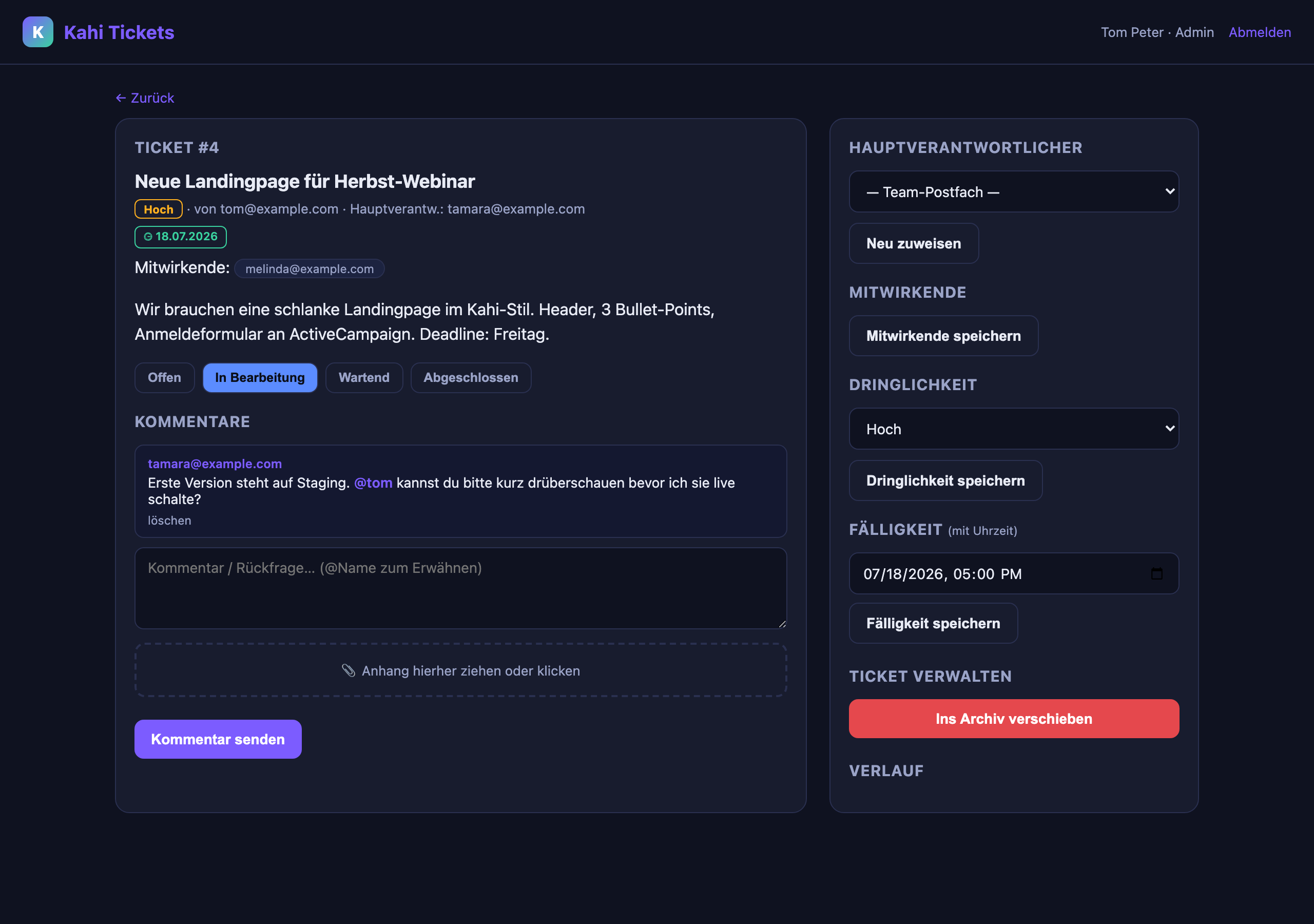Click Fälligkeit speichern button
Viewport: 1314px width, 924px height.
(933, 623)
